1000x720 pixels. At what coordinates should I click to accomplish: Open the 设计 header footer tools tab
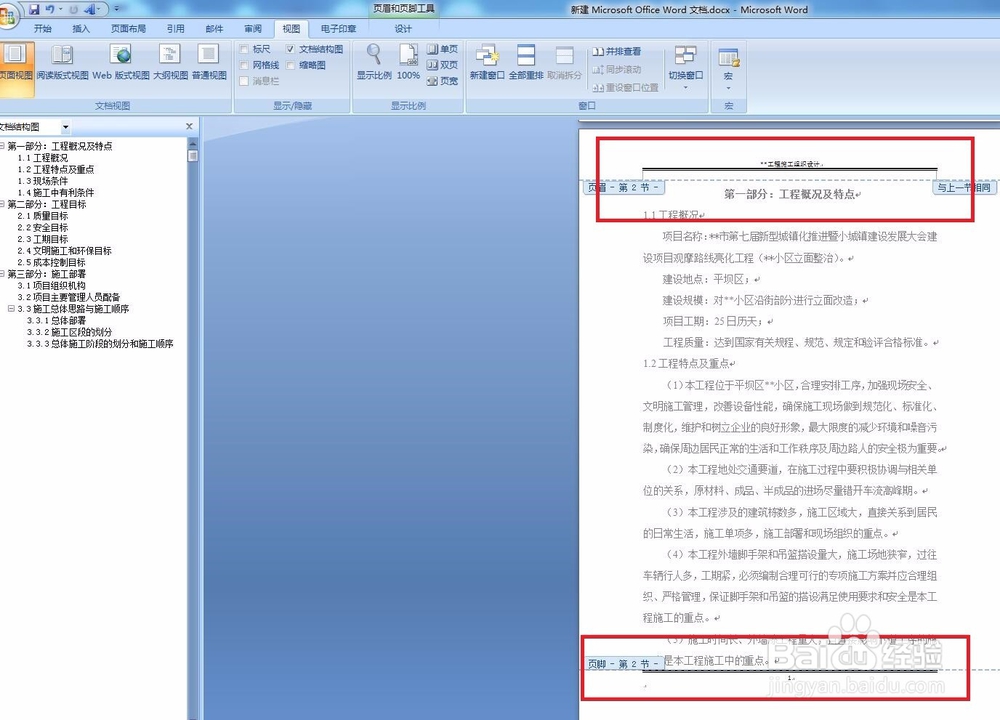coord(403,29)
